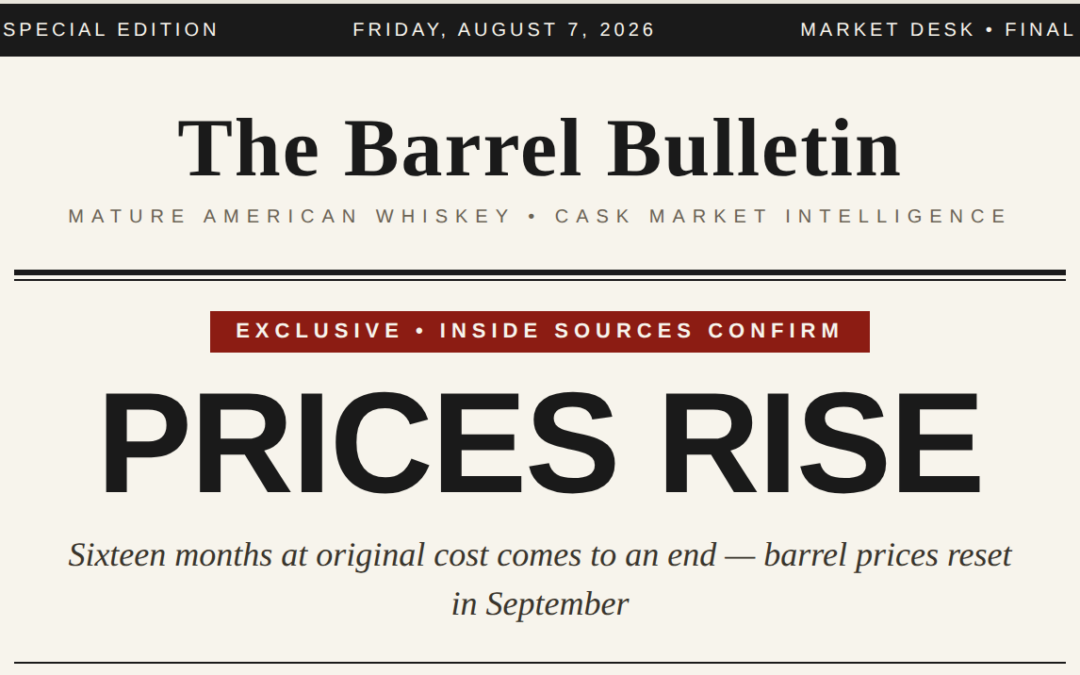Select the date Friday, August 7, 2026
Screen dimensions: 1080x675
click(x=503, y=30)
